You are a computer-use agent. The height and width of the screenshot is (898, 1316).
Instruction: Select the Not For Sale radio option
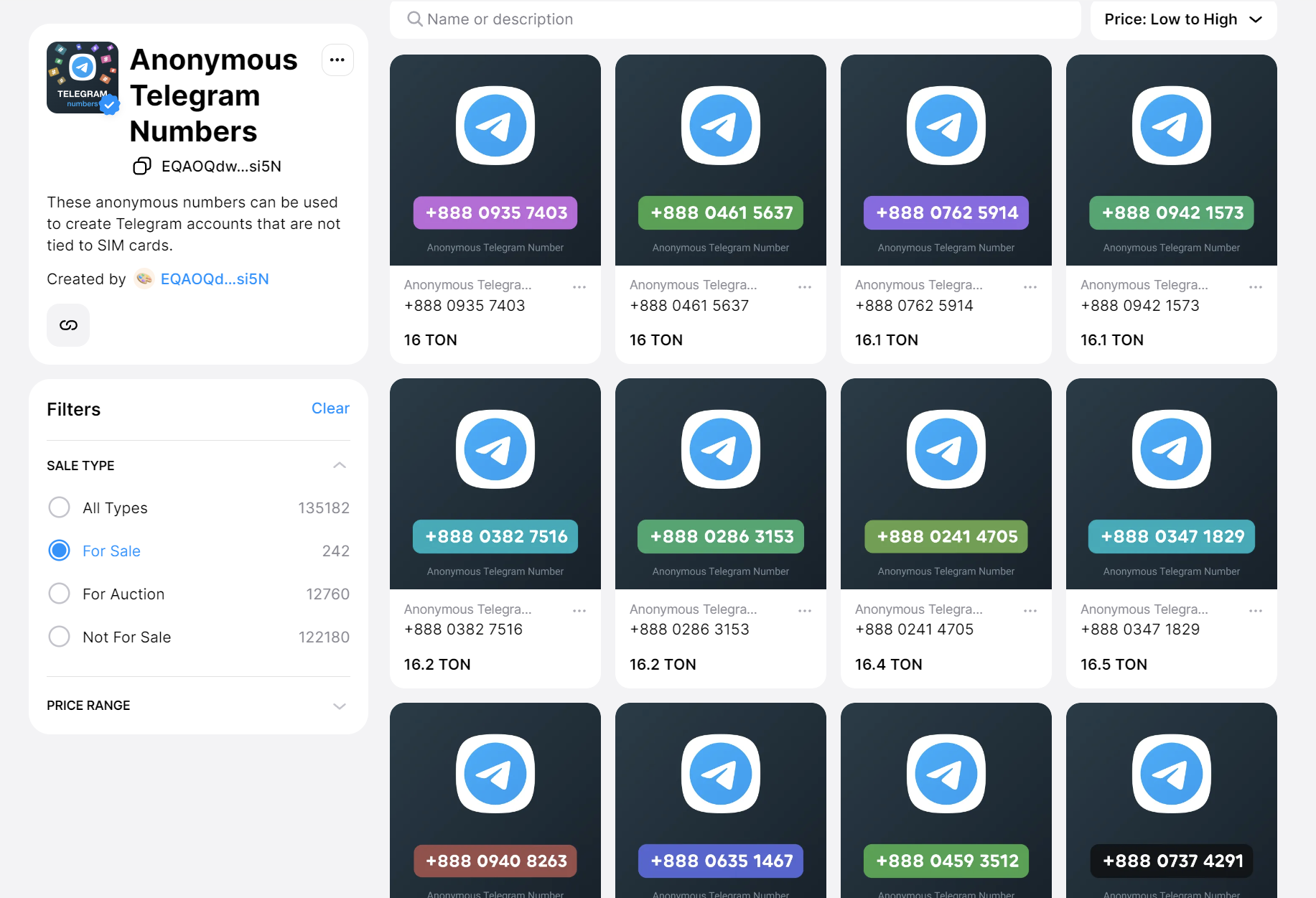(59, 637)
